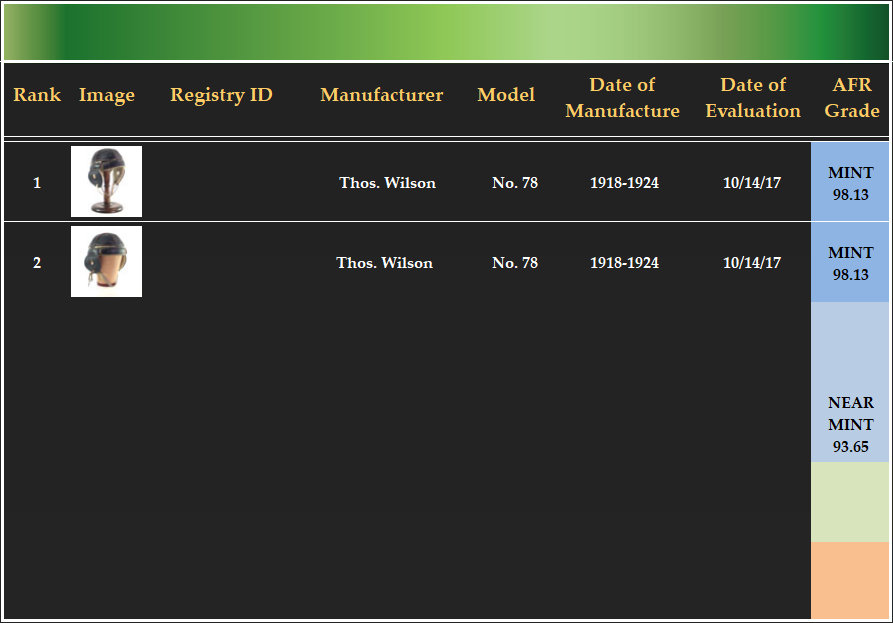The height and width of the screenshot is (623, 893).
Task: Sort by the Date of Manufacture header
Action: click(x=622, y=98)
